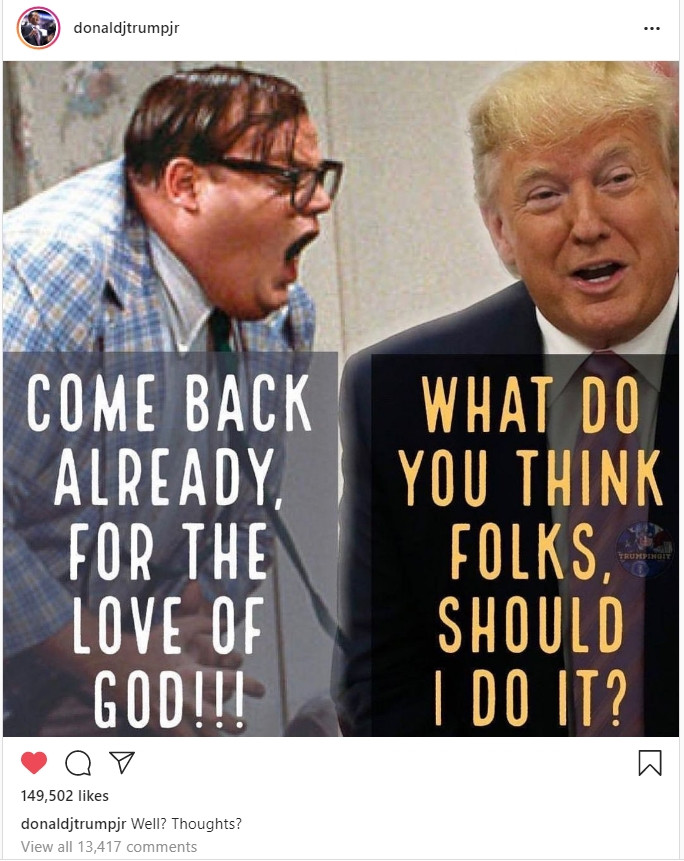Viewport: 684px width, 861px height.
Task: Open donaldjtrumpjr username in post header
Action: 126,28
